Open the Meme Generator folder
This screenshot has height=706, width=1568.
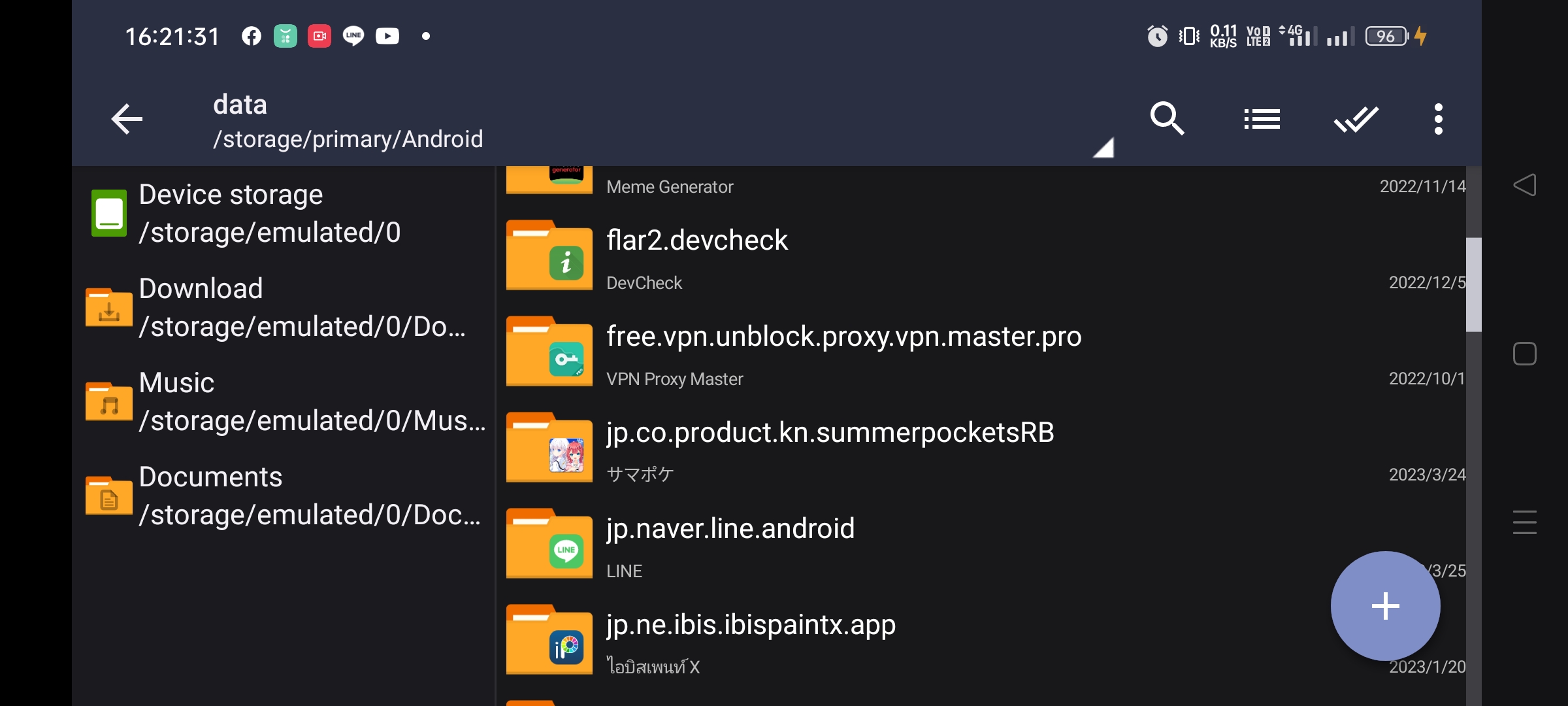[x=670, y=186]
